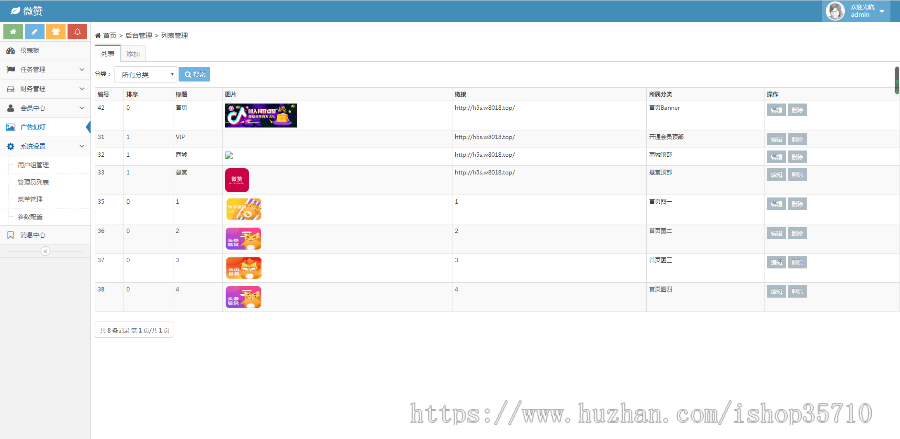This screenshot has width=900, height=439.
Task: Open parameter configuration submenu item
Action: (30, 217)
